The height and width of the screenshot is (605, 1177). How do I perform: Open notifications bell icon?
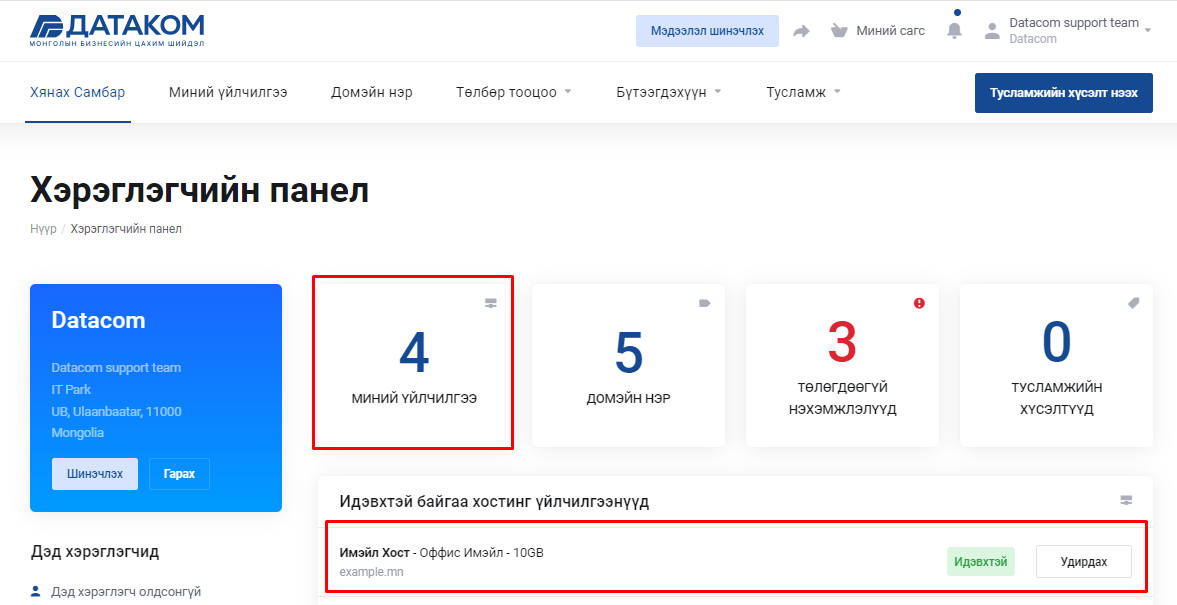954,31
